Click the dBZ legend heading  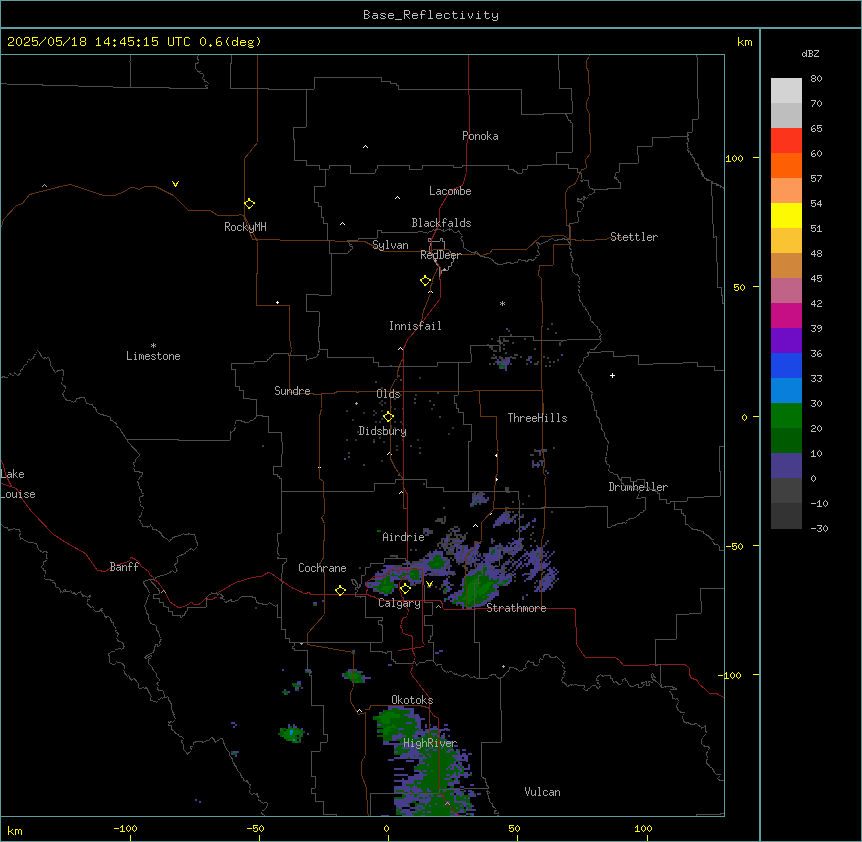point(810,53)
